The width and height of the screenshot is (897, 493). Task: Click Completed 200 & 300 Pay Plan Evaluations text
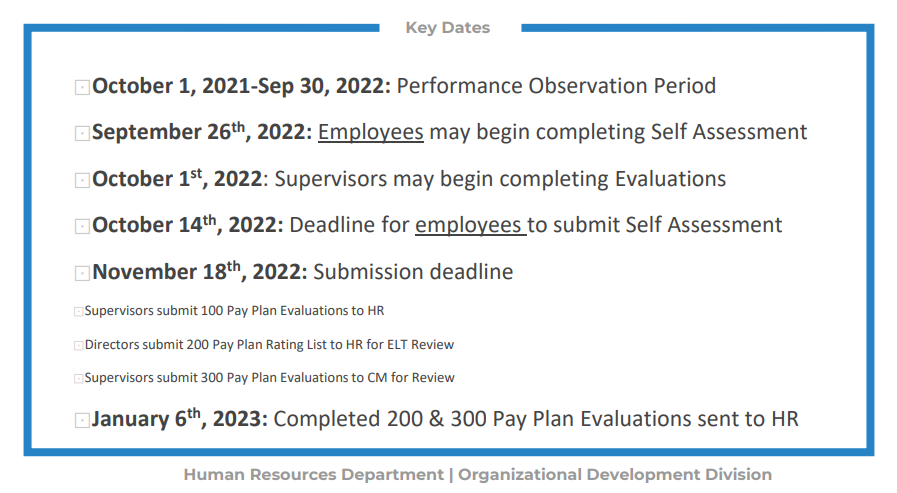[536, 419]
